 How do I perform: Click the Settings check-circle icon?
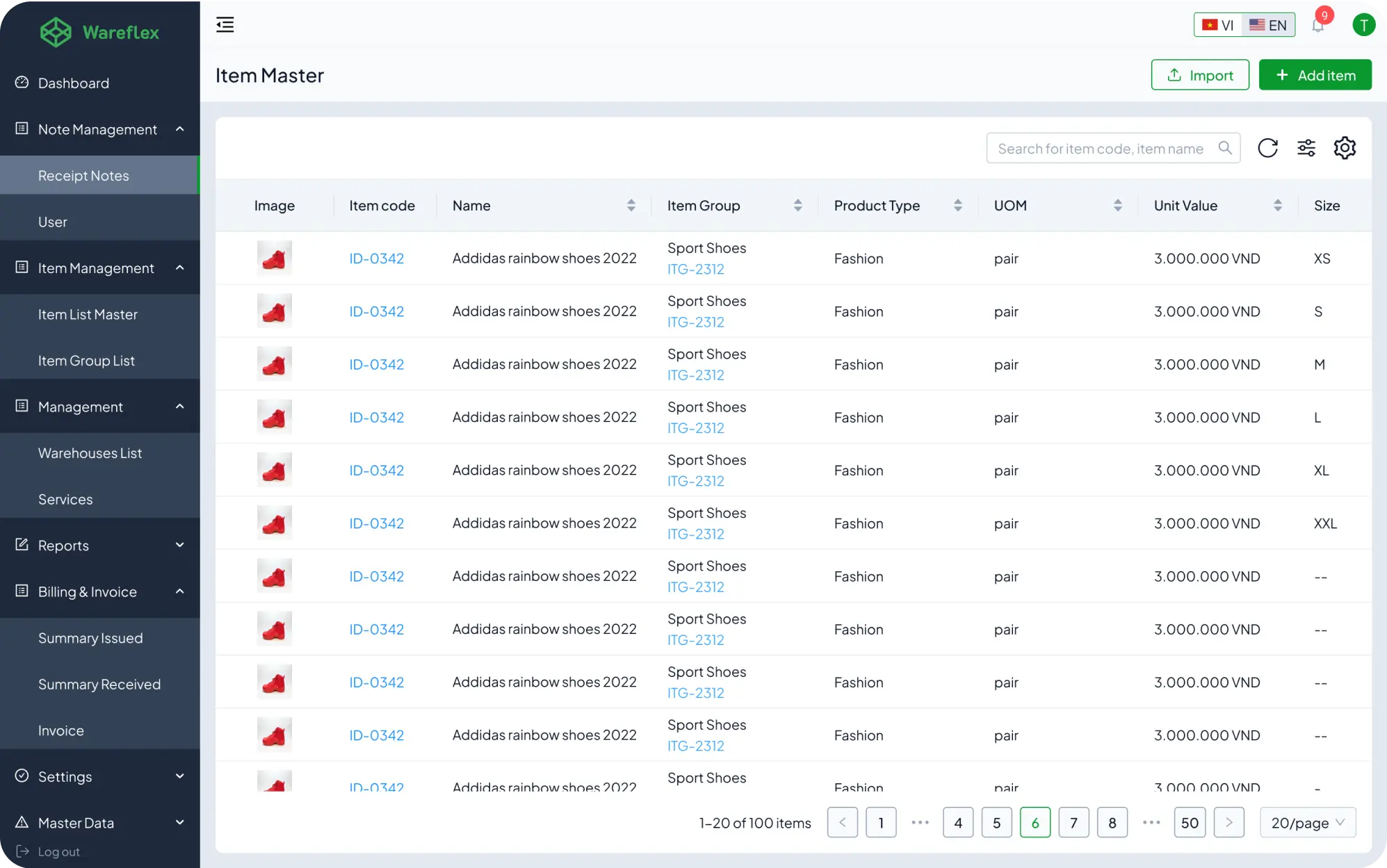pos(22,776)
